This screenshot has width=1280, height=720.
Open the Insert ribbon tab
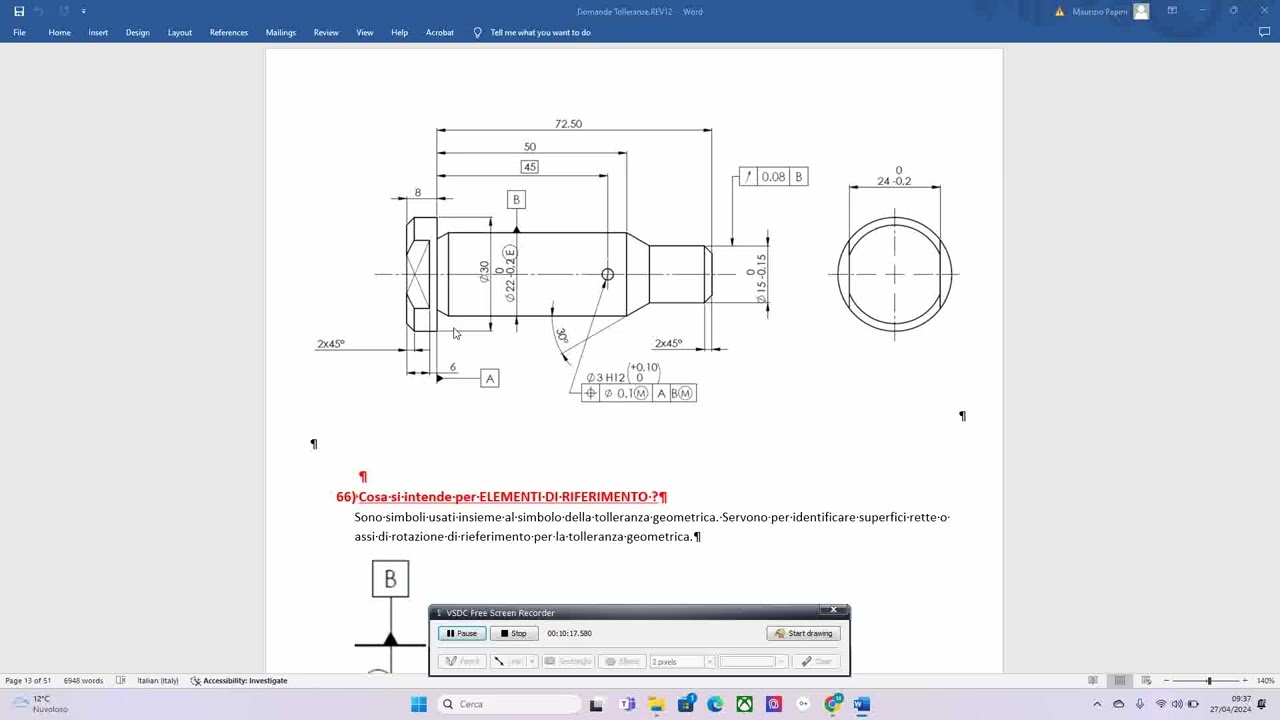[x=98, y=32]
